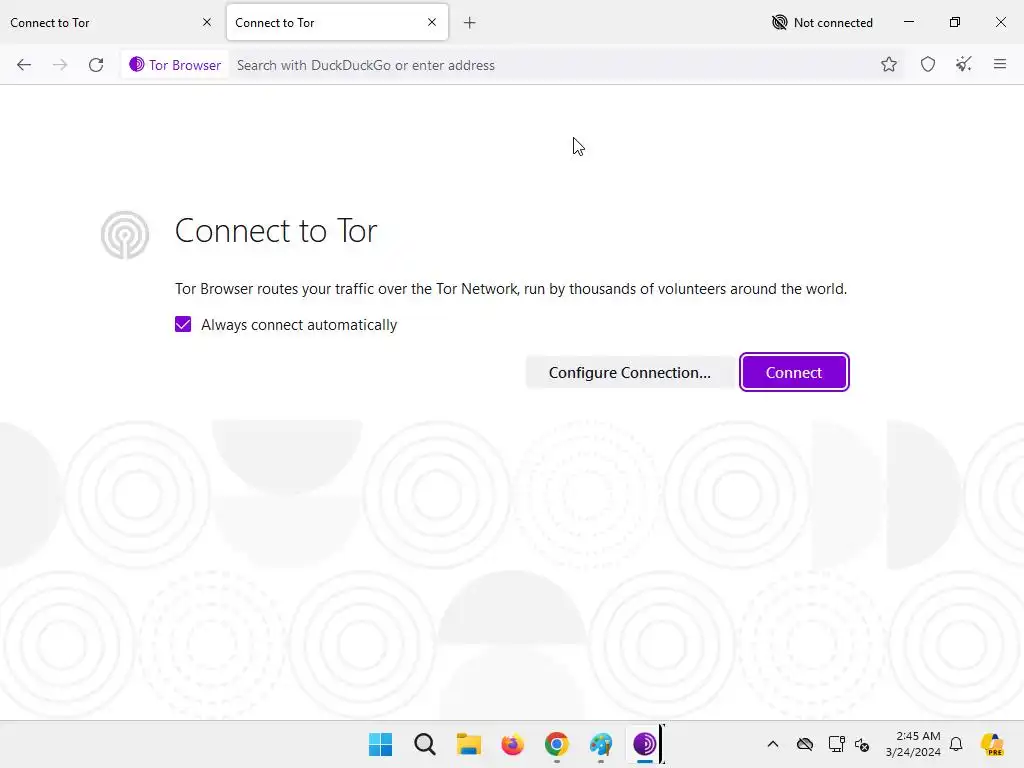The height and width of the screenshot is (768, 1024).
Task: Click the forward navigation arrow
Action: click(x=60, y=65)
